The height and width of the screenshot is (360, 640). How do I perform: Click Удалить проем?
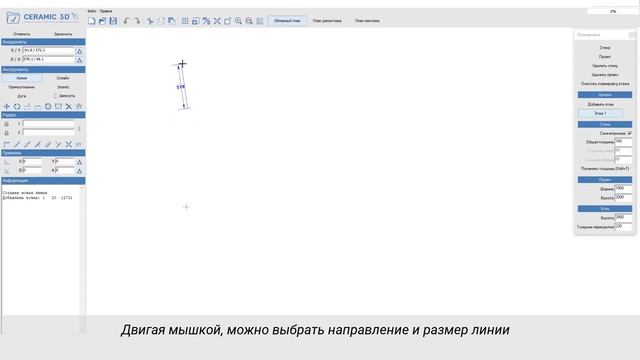tap(605, 75)
